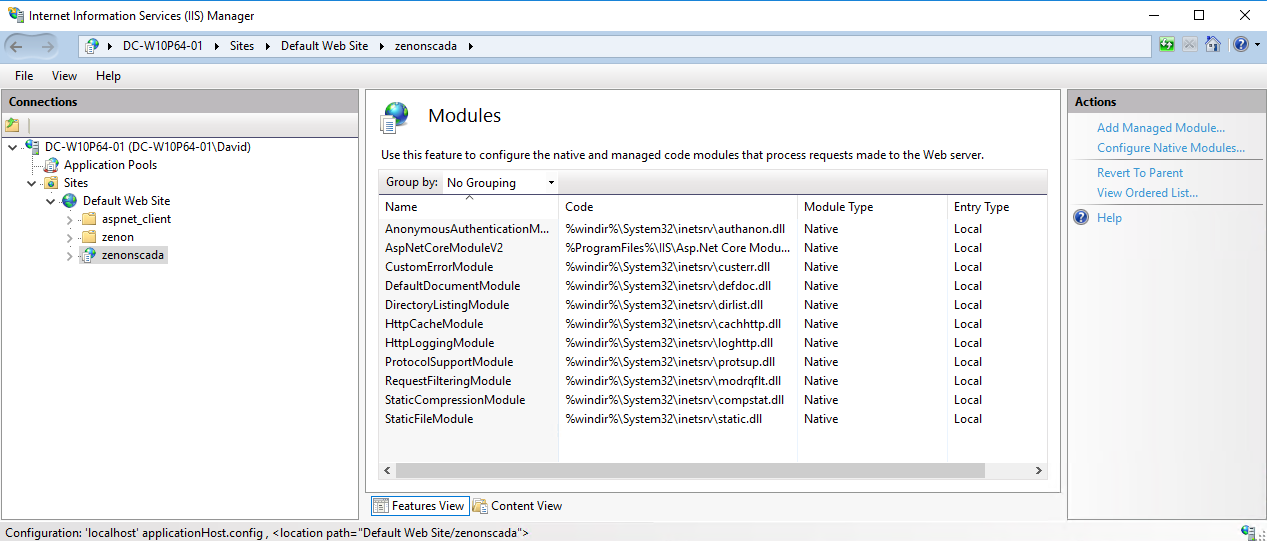The width and height of the screenshot is (1267, 541).
Task: Switch to Features View tab
Action: point(418,506)
